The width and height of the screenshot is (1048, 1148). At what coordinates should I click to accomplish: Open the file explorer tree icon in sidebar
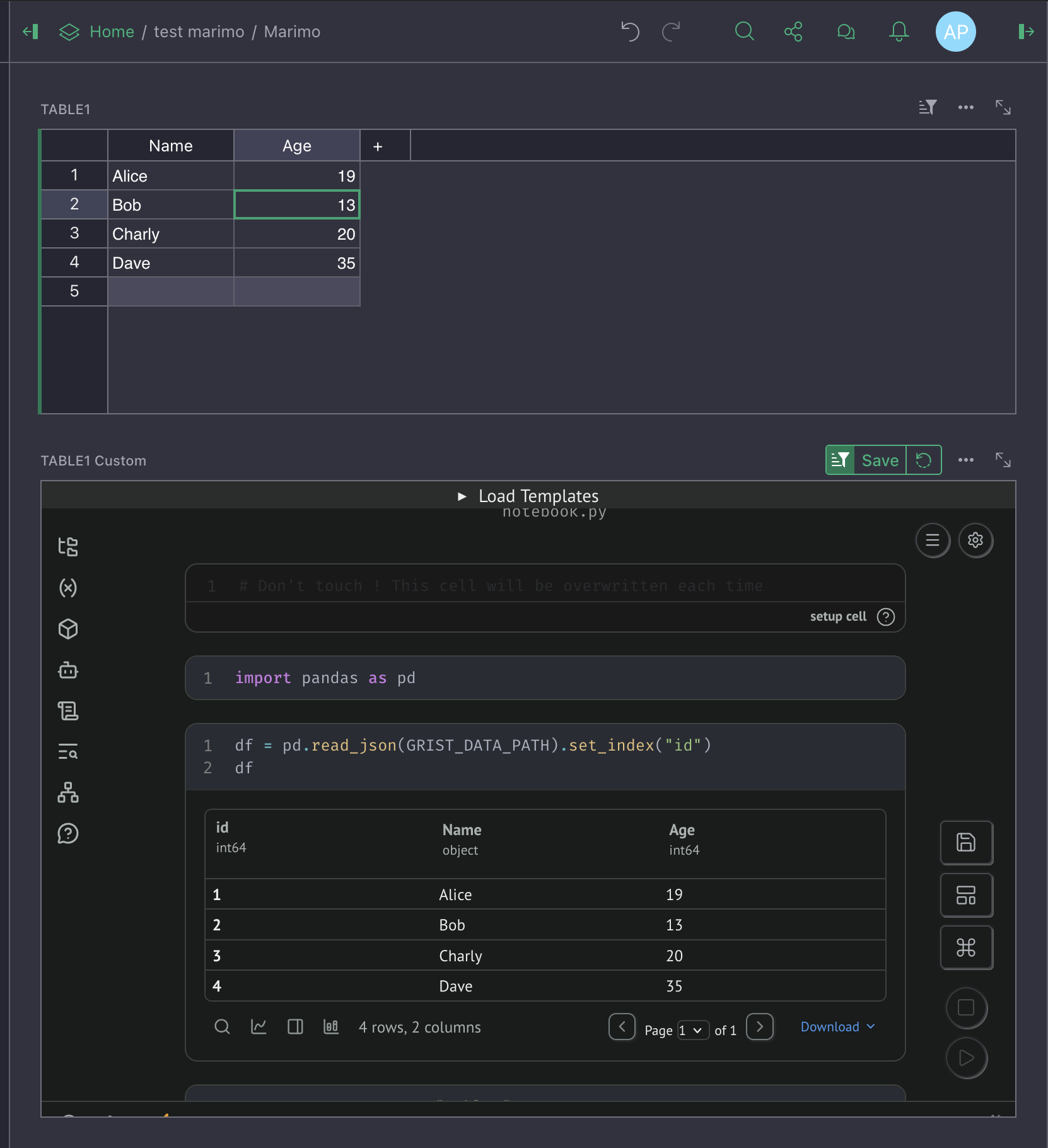[68, 547]
